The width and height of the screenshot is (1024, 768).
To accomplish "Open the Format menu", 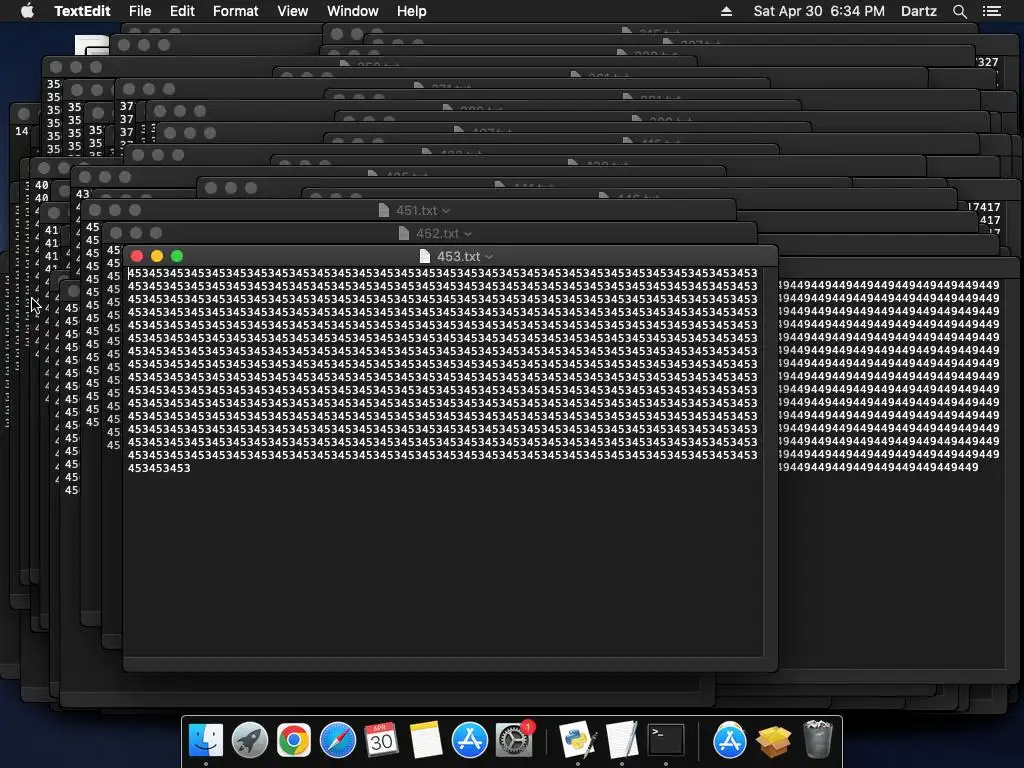I will [236, 11].
